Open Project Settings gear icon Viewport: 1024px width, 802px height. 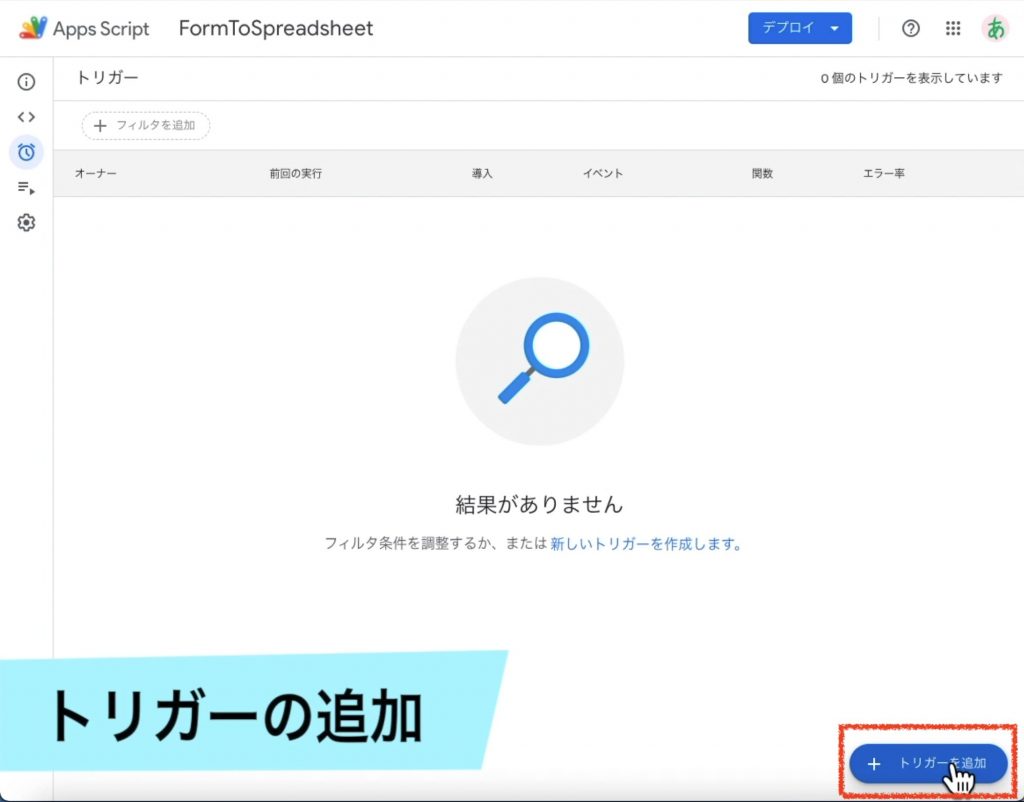click(x=26, y=223)
